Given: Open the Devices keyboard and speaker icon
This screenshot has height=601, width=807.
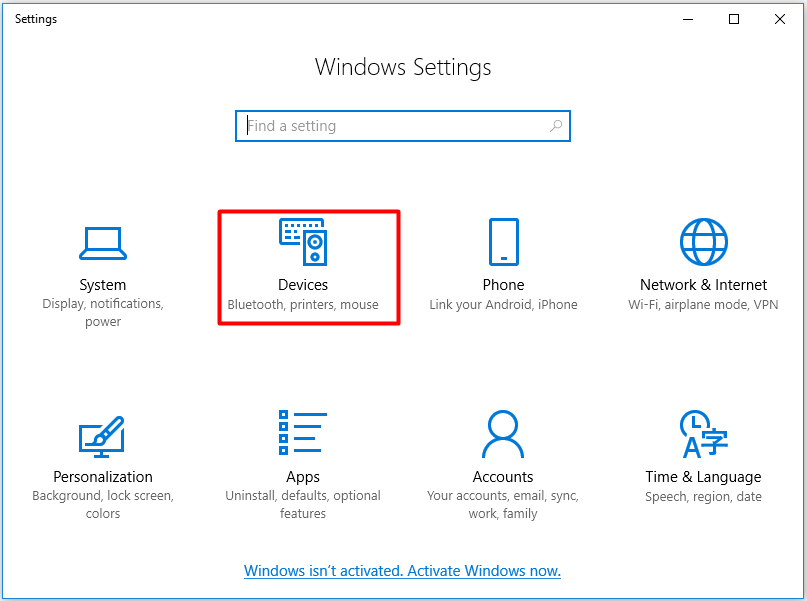Looking at the screenshot, I should 303,242.
